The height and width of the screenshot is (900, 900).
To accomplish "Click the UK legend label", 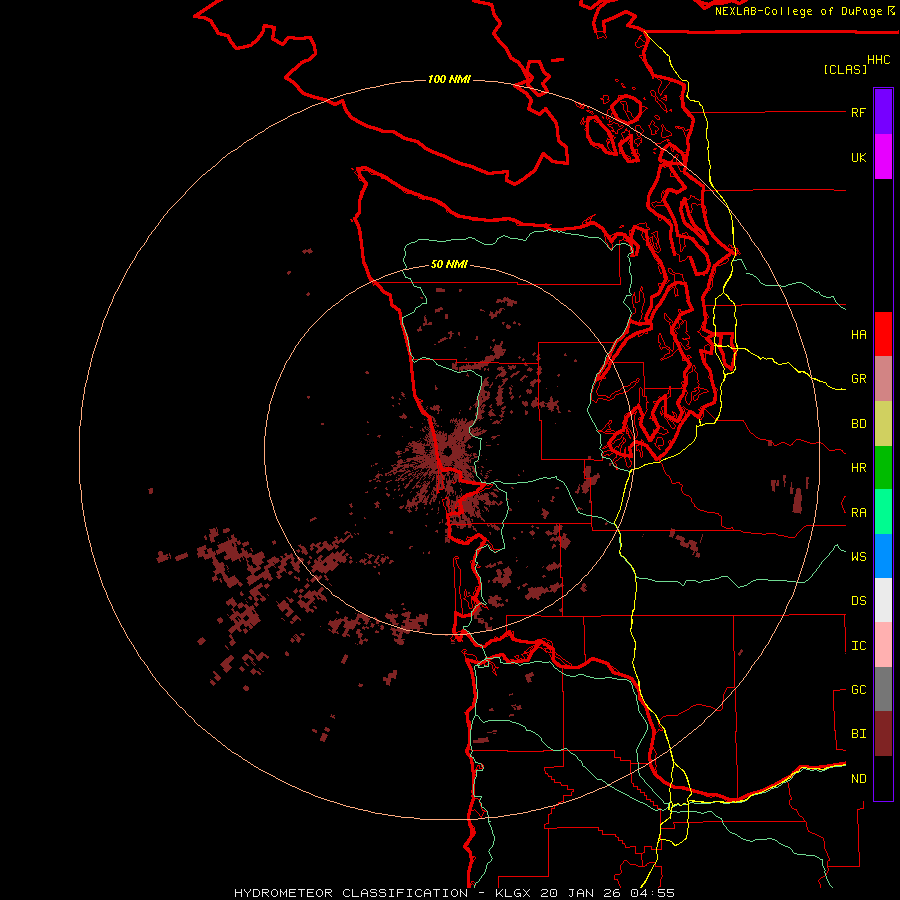I will pos(858,157).
